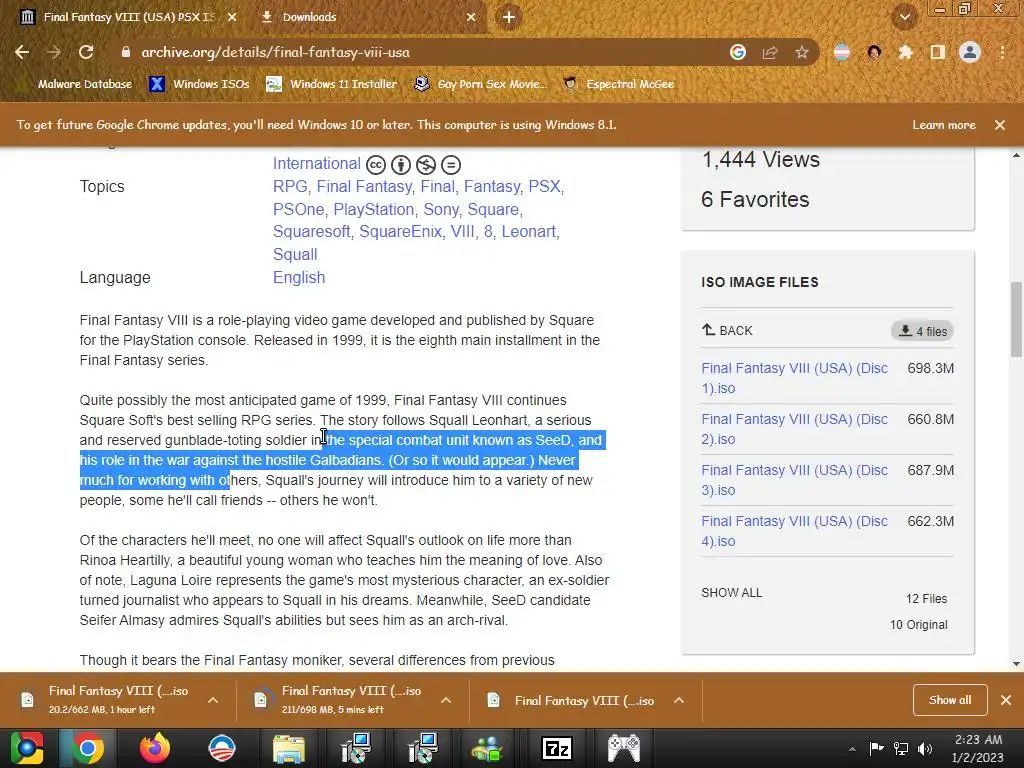Go back using the browser back arrow
Screen dimensions: 1024x768
click(22, 52)
